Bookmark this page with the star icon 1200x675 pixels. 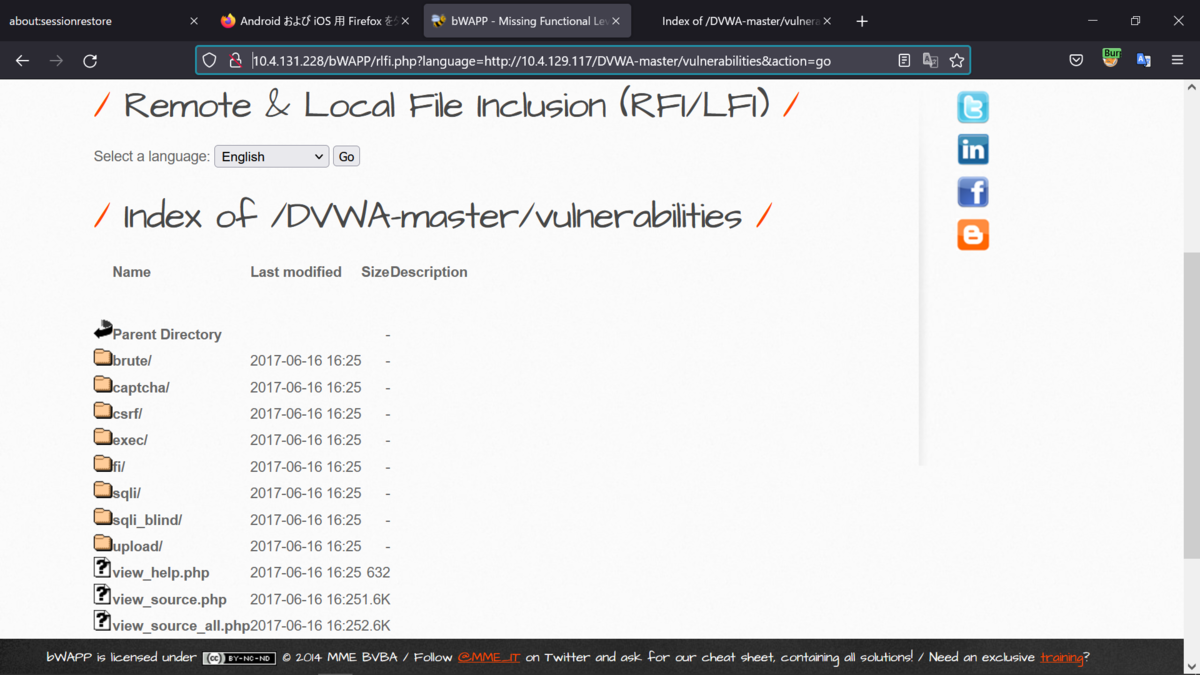coord(957,61)
